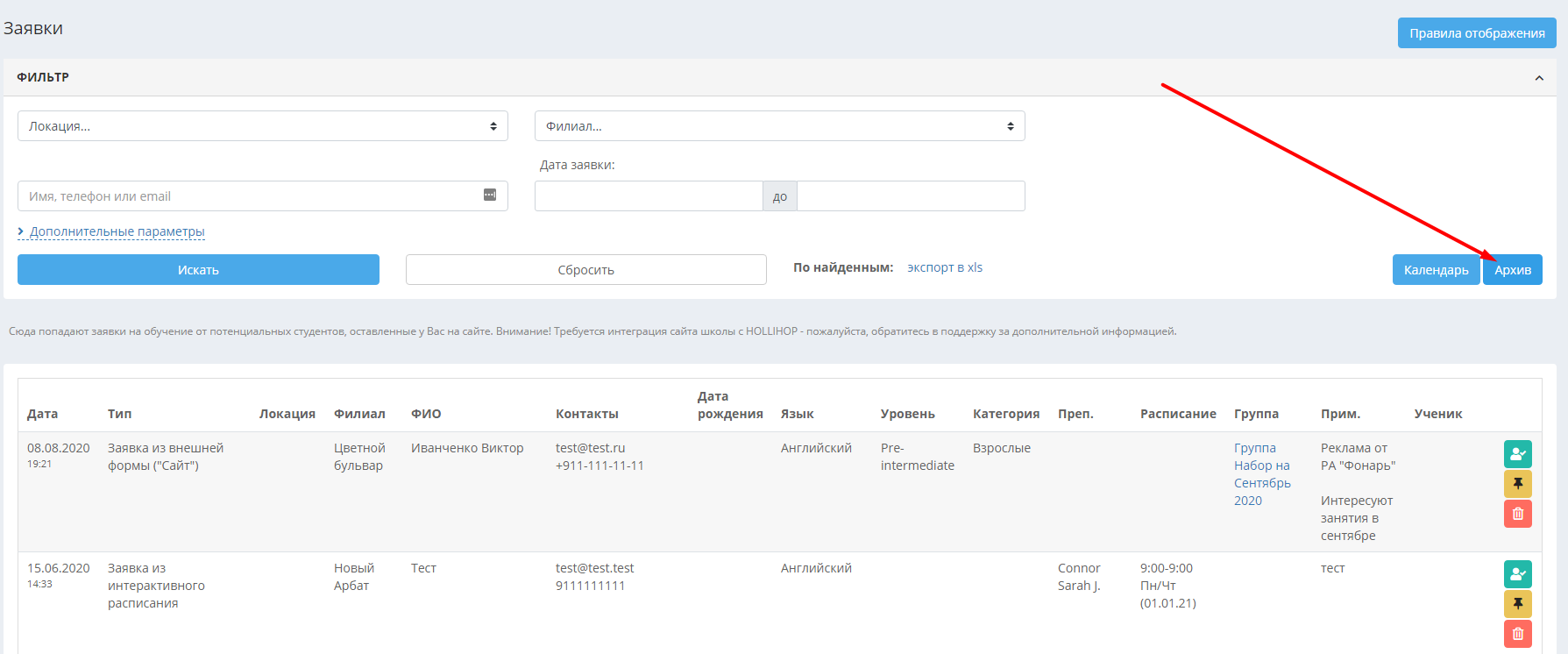This screenshot has width=1568, height=654.
Task: Click the Дата заявки start date field
Action: tap(649, 196)
